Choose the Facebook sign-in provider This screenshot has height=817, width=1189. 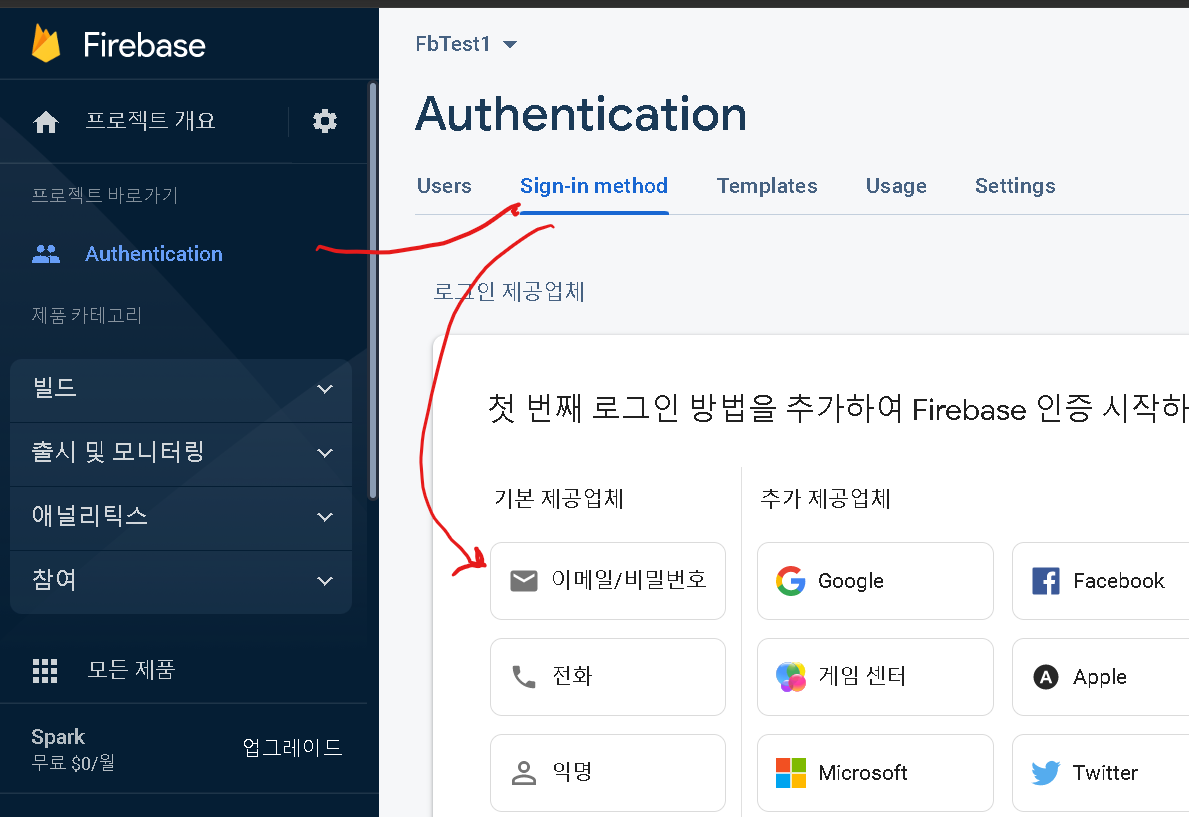pos(1101,581)
